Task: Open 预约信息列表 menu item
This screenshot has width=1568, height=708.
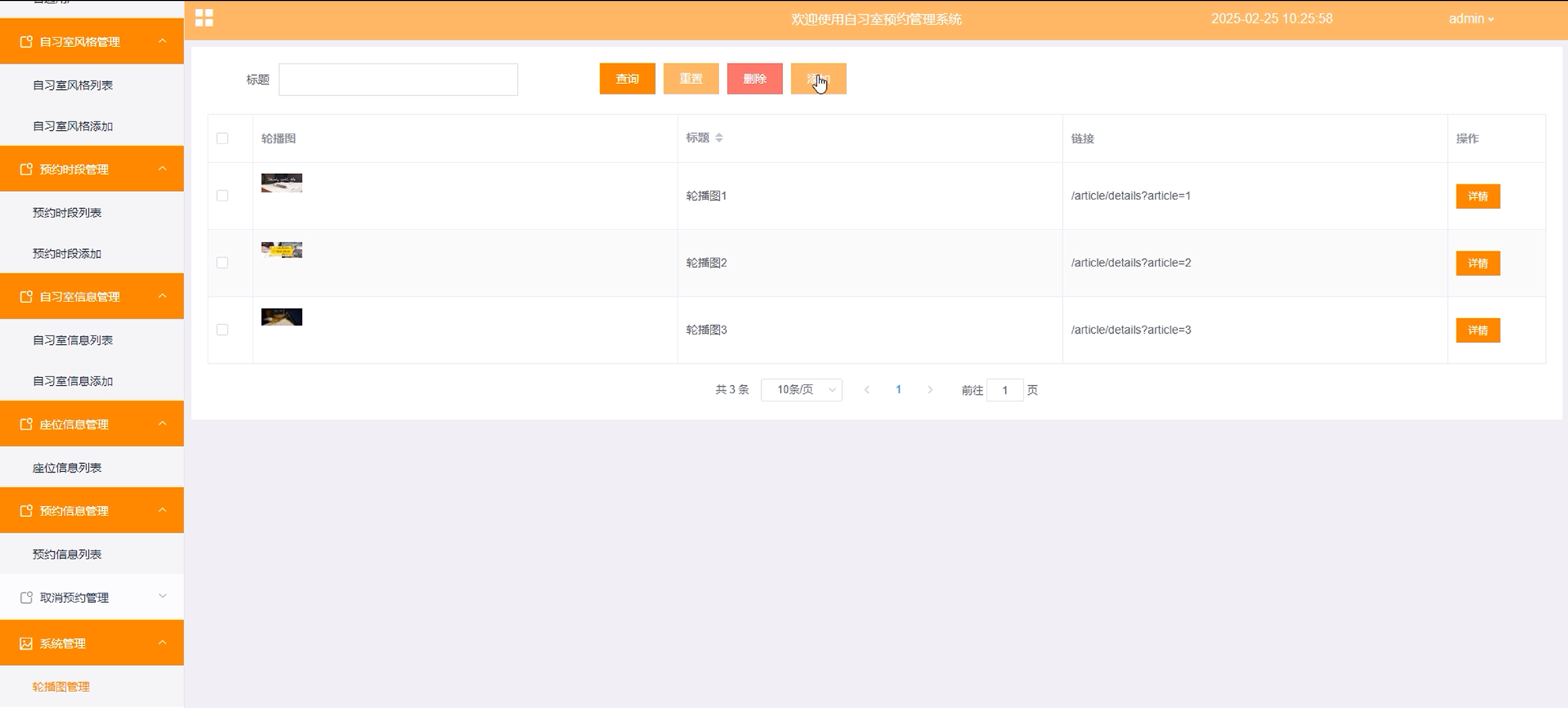Action: pyautogui.click(x=67, y=554)
